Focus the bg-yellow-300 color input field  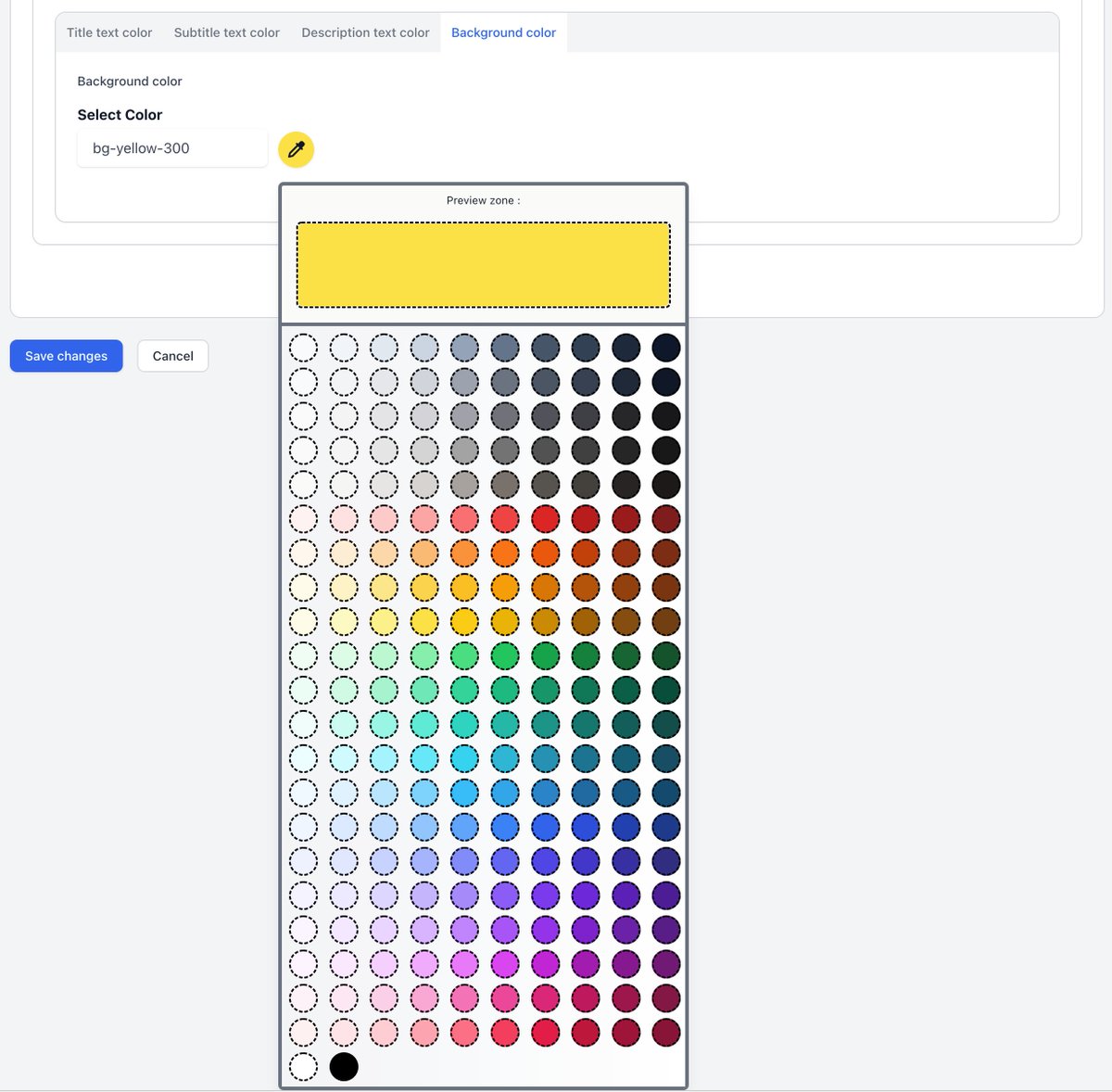(172, 148)
